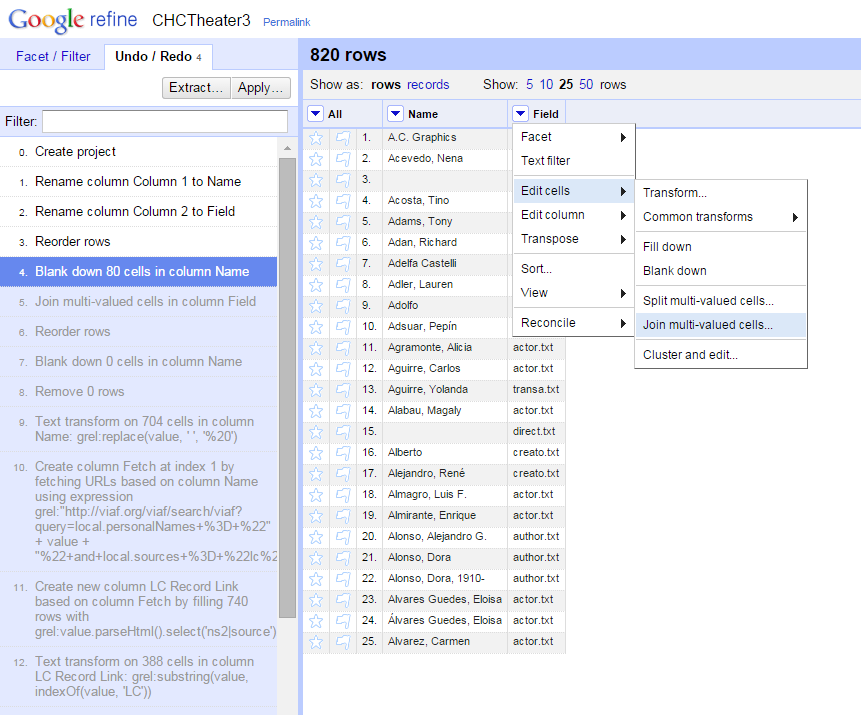Flag the Adams, Tony row

[x=343, y=222]
